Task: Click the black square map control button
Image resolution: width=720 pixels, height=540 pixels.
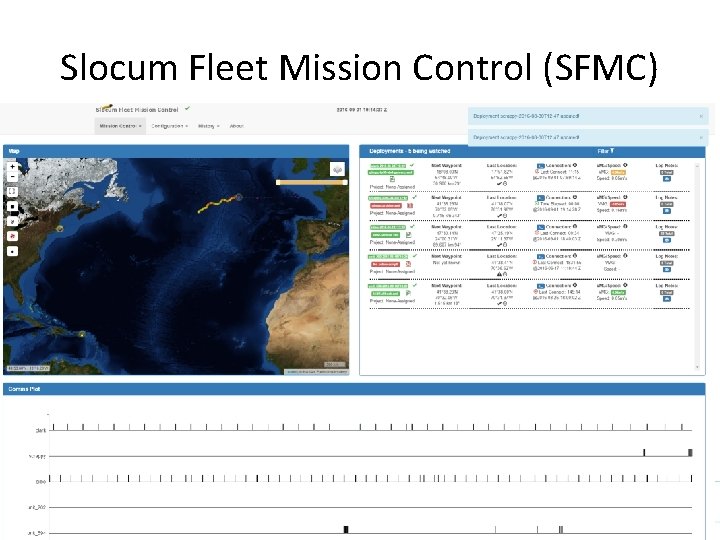Action: coord(12,207)
